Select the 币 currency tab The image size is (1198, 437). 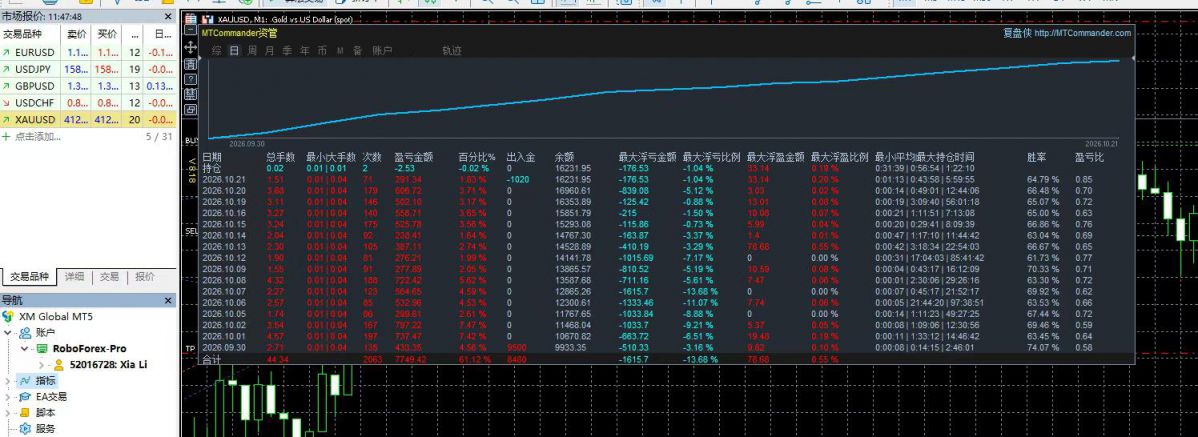pyautogui.click(x=322, y=50)
